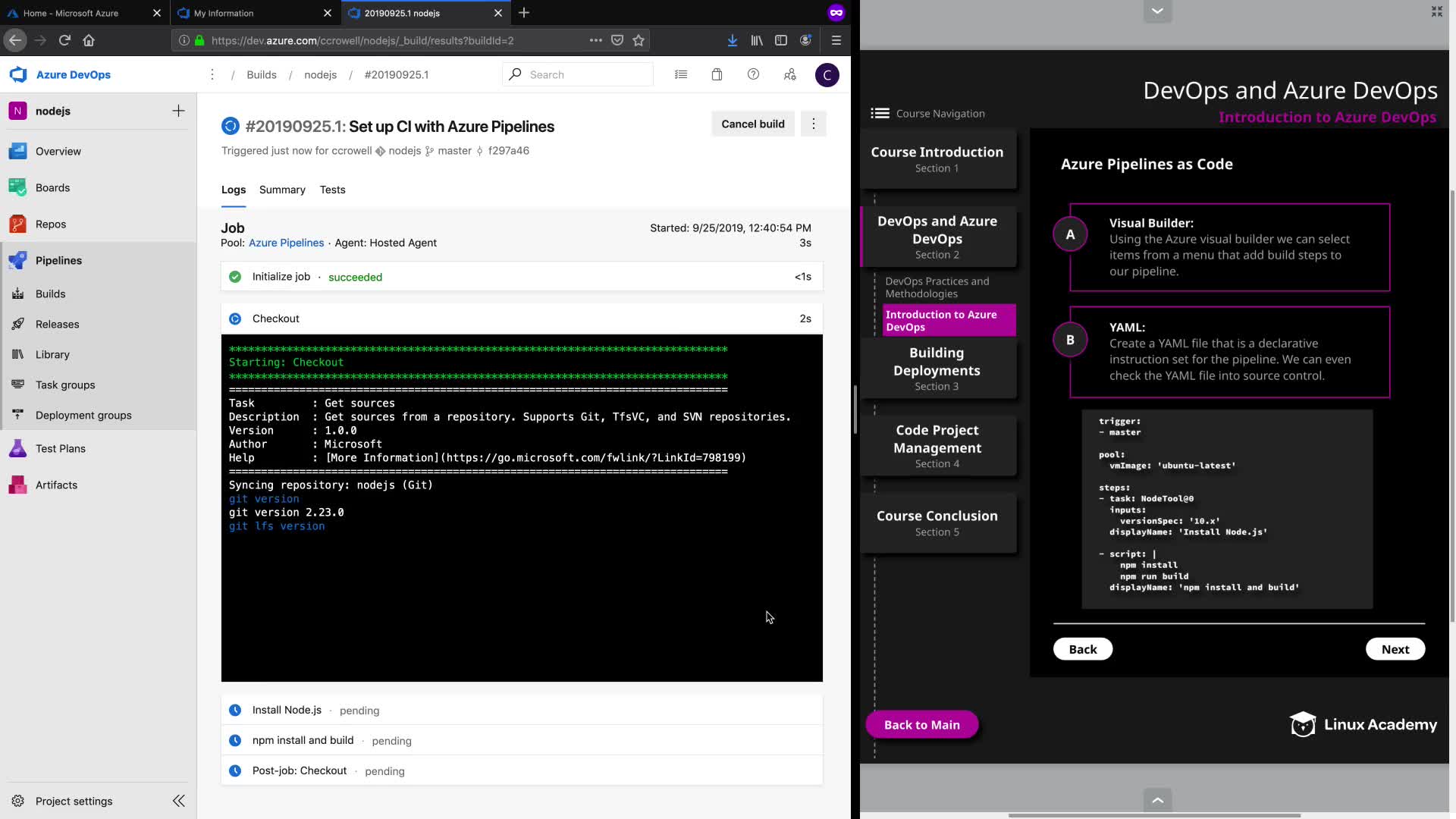This screenshot has width=1456, height=819.
Task: Switch to the Summary tab
Action: pos(282,190)
